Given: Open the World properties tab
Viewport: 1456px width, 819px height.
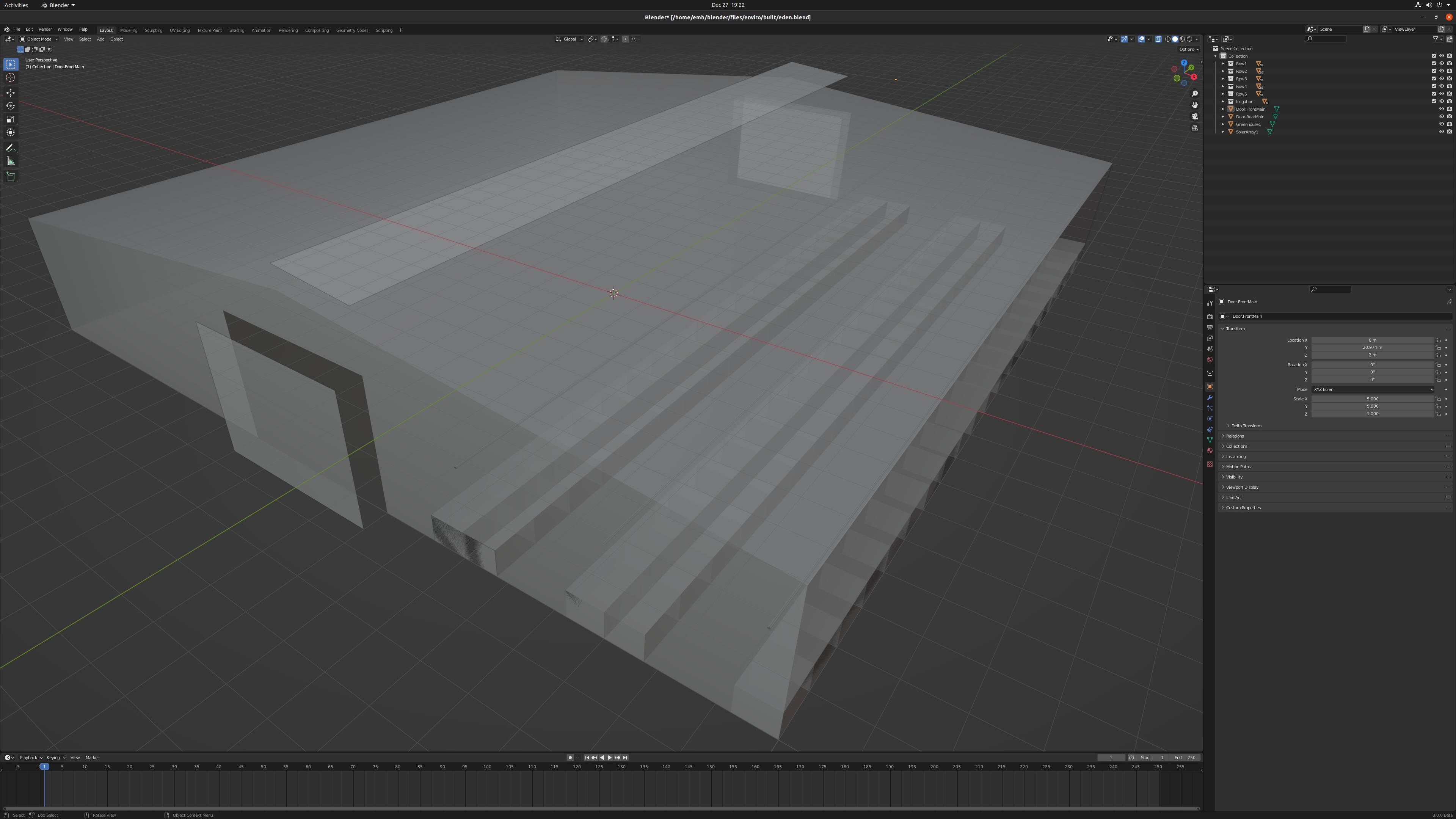Looking at the screenshot, I should (x=1210, y=359).
